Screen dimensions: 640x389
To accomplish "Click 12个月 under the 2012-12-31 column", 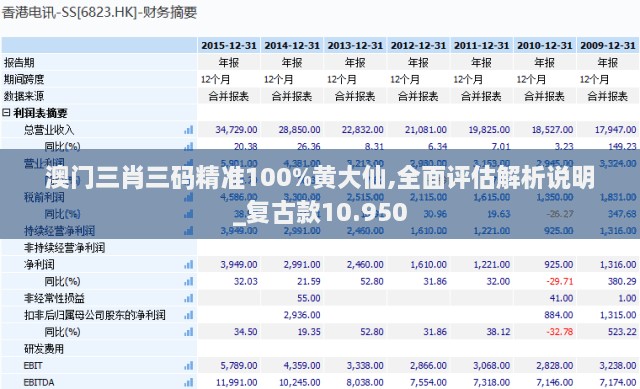I will [x=405, y=79].
